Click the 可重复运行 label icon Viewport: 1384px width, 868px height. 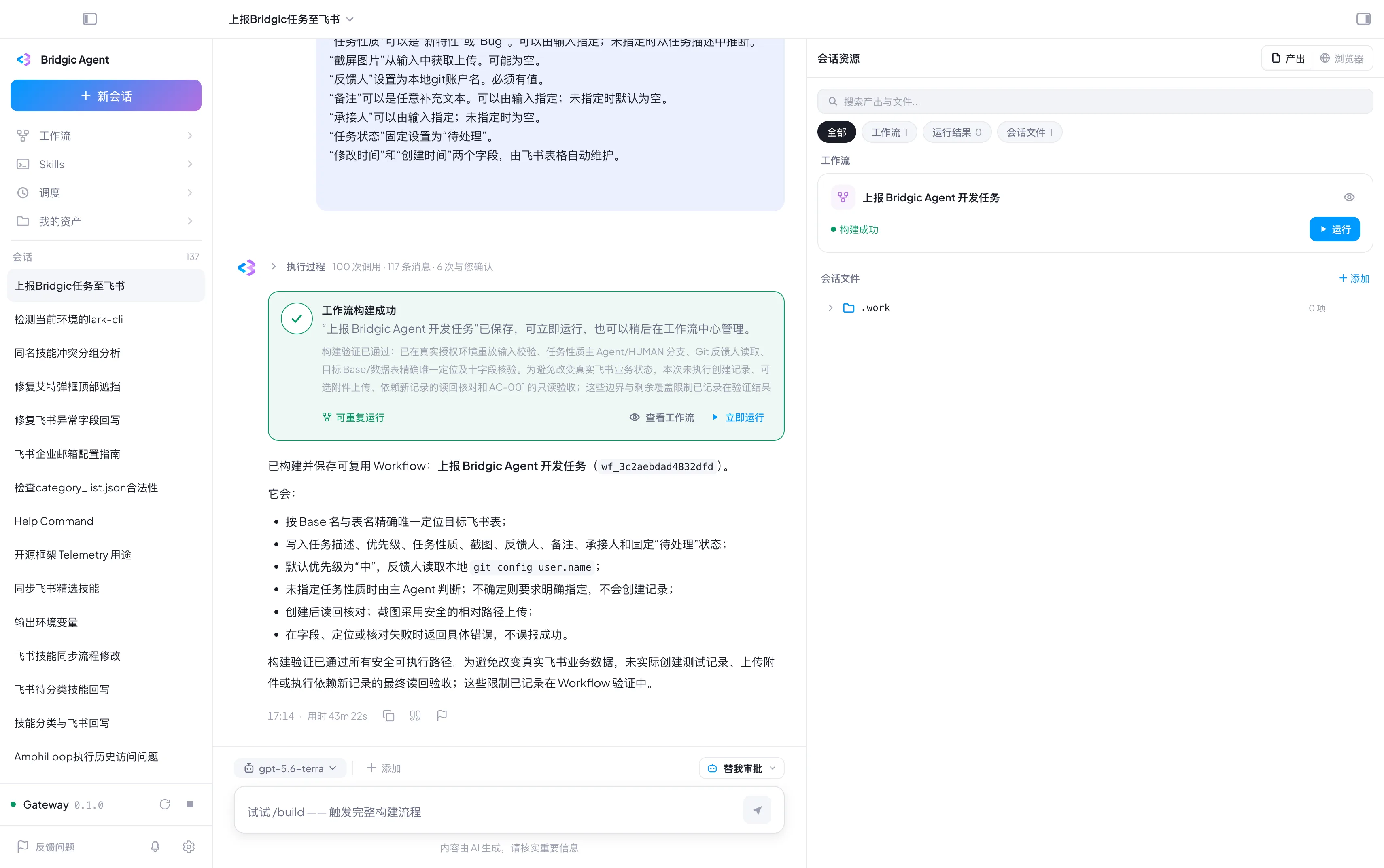tap(327, 418)
